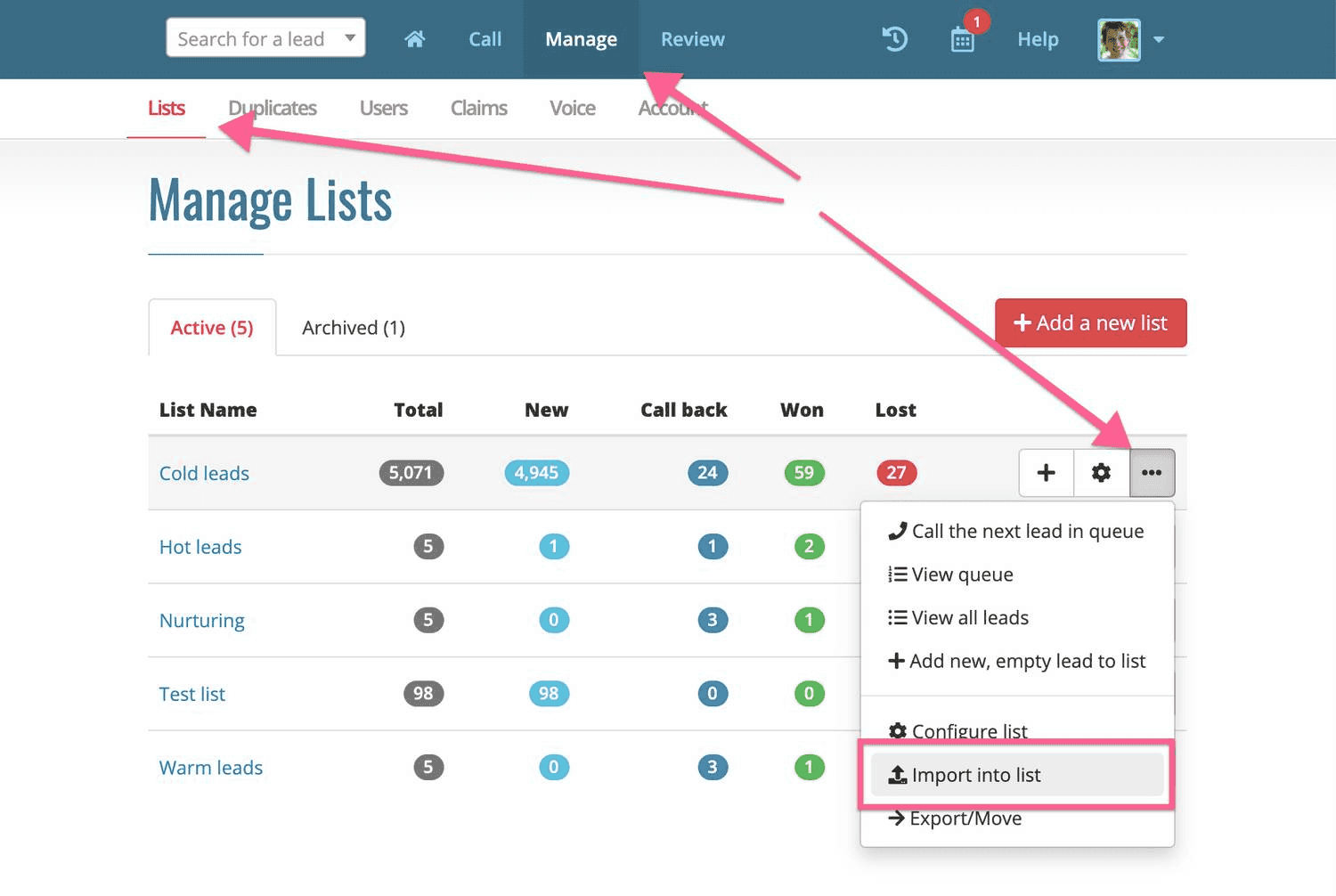
Task: Open the gear settings for Cold leads
Action: point(1102,472)
